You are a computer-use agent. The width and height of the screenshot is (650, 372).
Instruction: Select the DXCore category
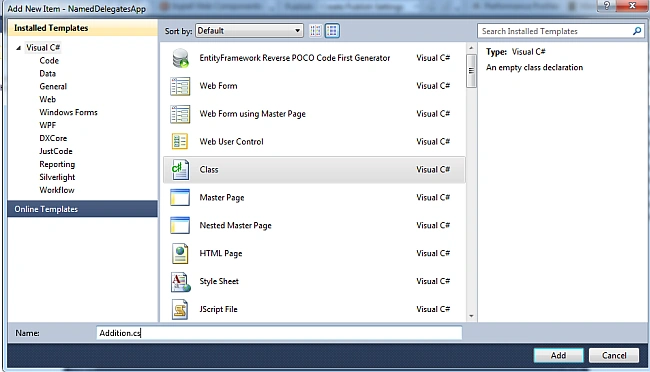pos(53,138)
